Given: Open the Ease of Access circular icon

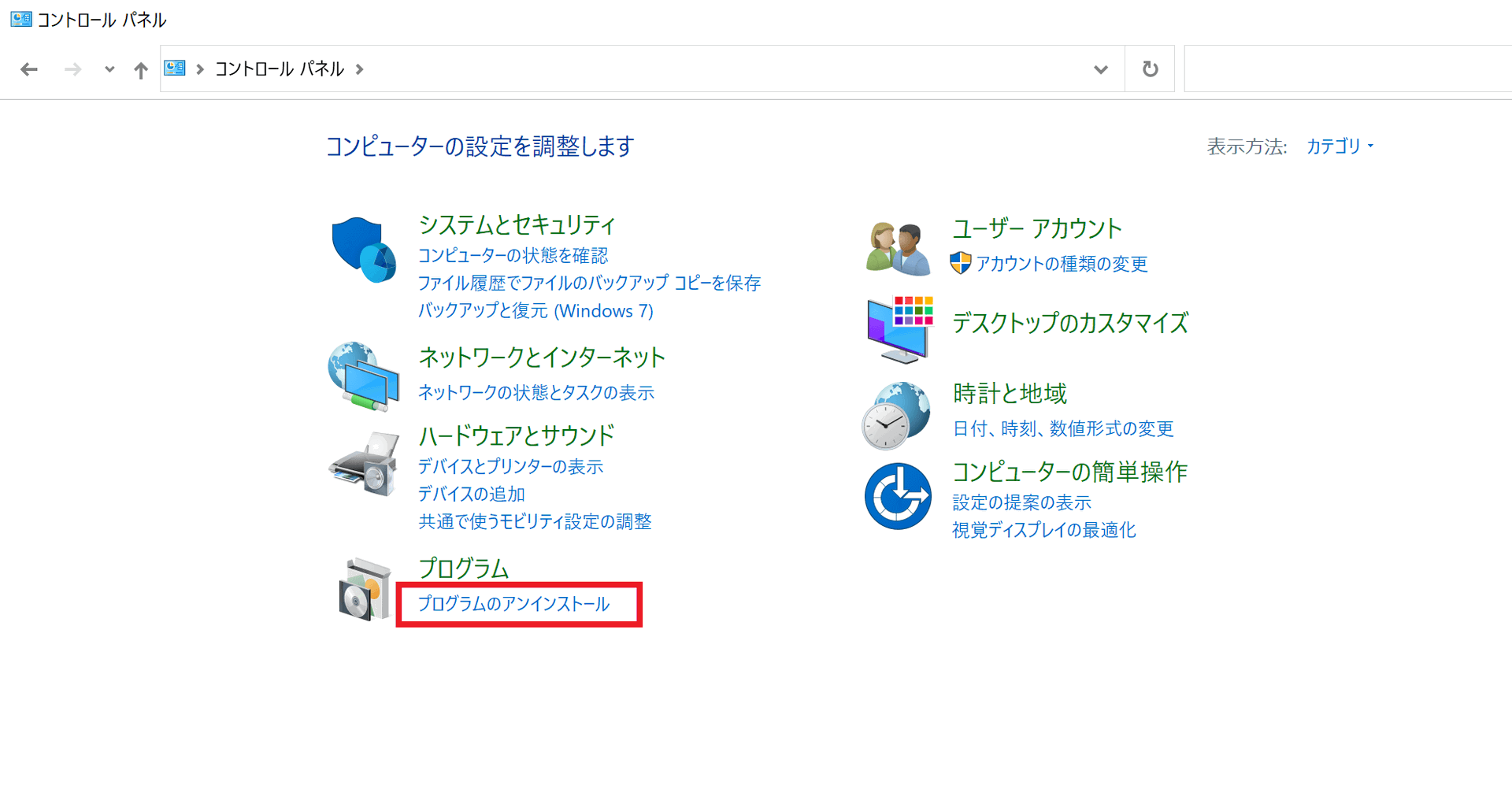Looking at the screenshot, I should click(x=898, y=496).
